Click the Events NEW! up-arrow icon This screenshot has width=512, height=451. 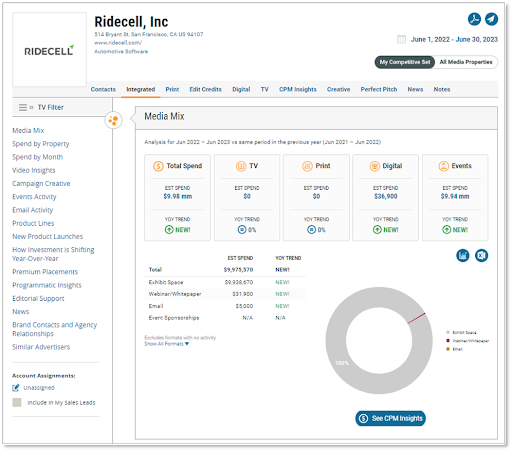pyautogui.click(x=447, y=230)
